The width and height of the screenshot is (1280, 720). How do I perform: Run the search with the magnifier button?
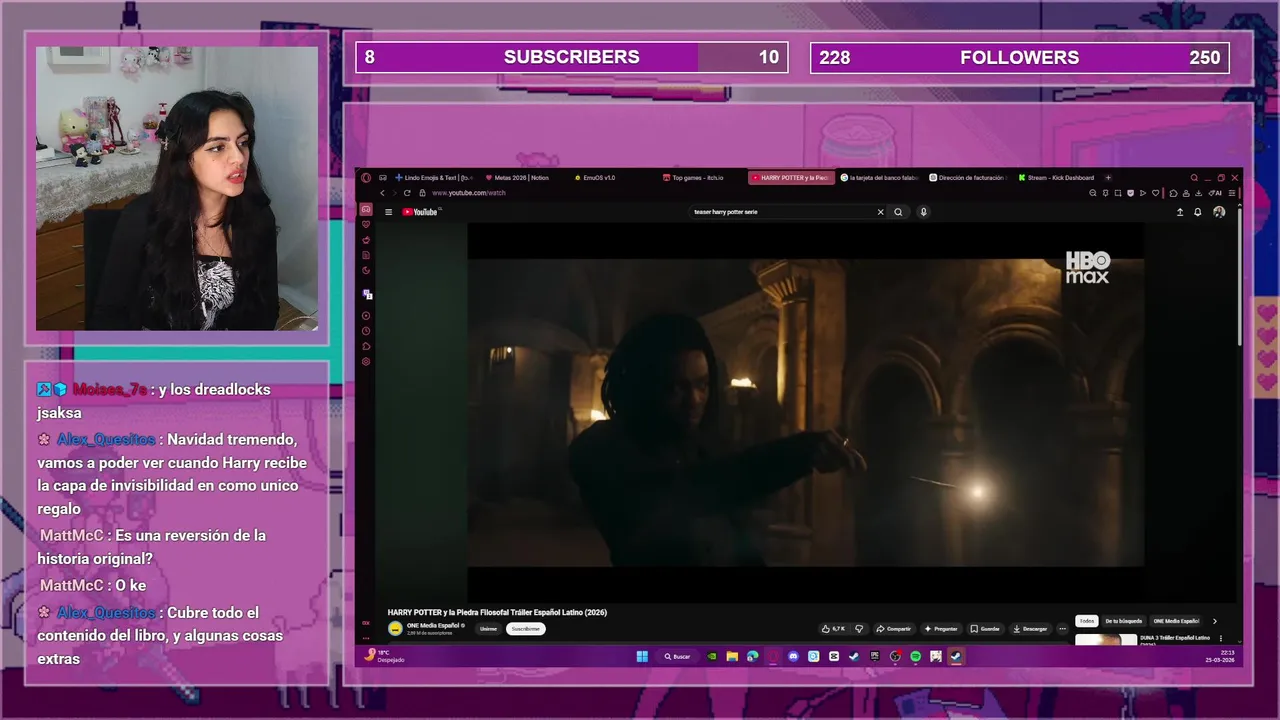click(898, 212)
